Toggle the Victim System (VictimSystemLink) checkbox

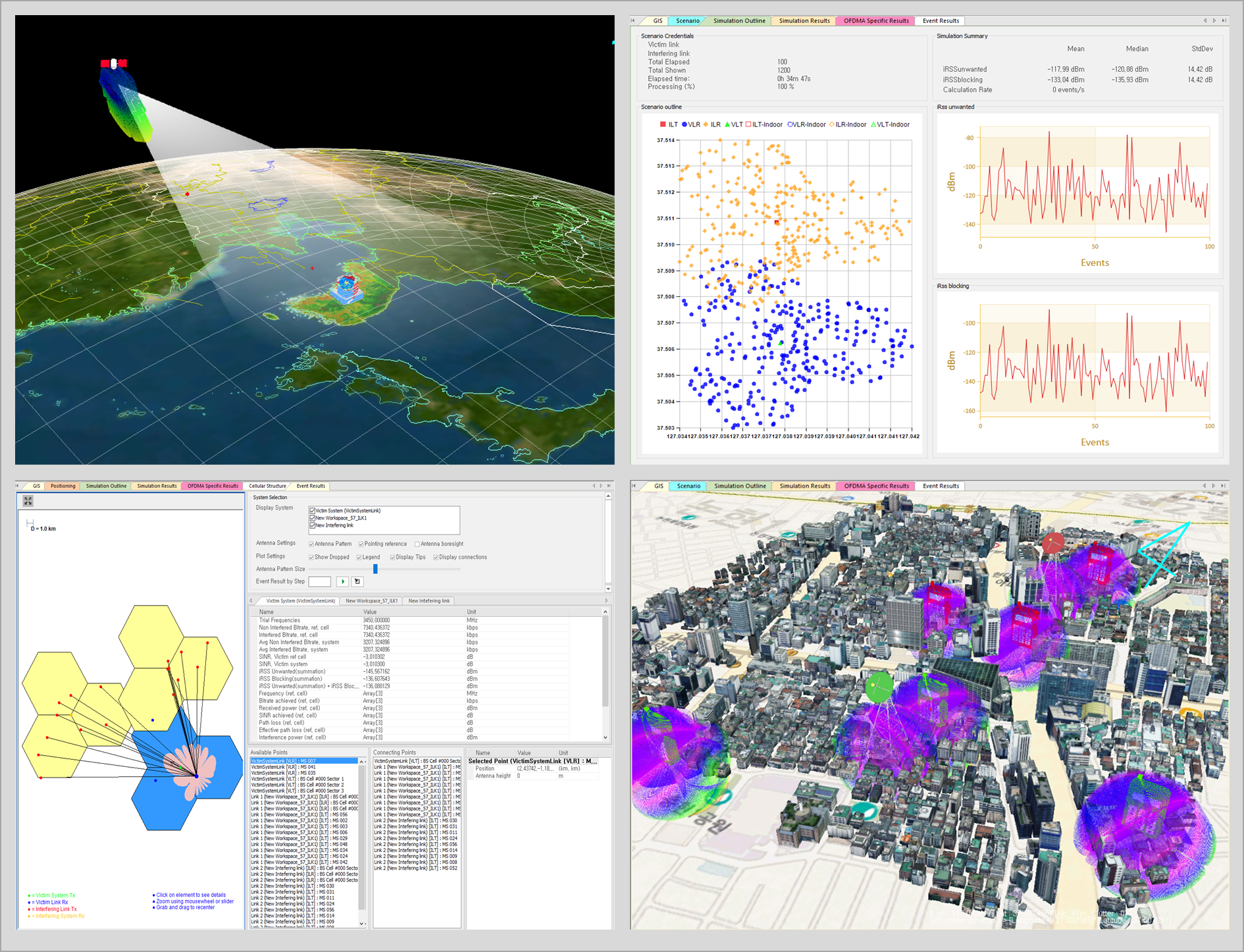pyautogui.click(x=313, y=511)
